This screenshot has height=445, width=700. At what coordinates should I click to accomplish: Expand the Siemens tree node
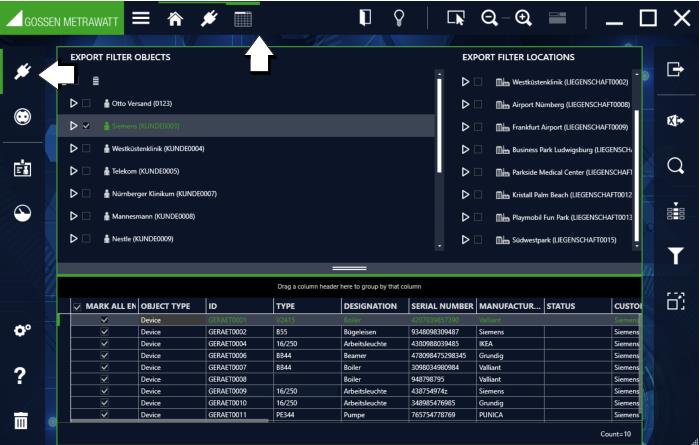(x=74, y=126)
